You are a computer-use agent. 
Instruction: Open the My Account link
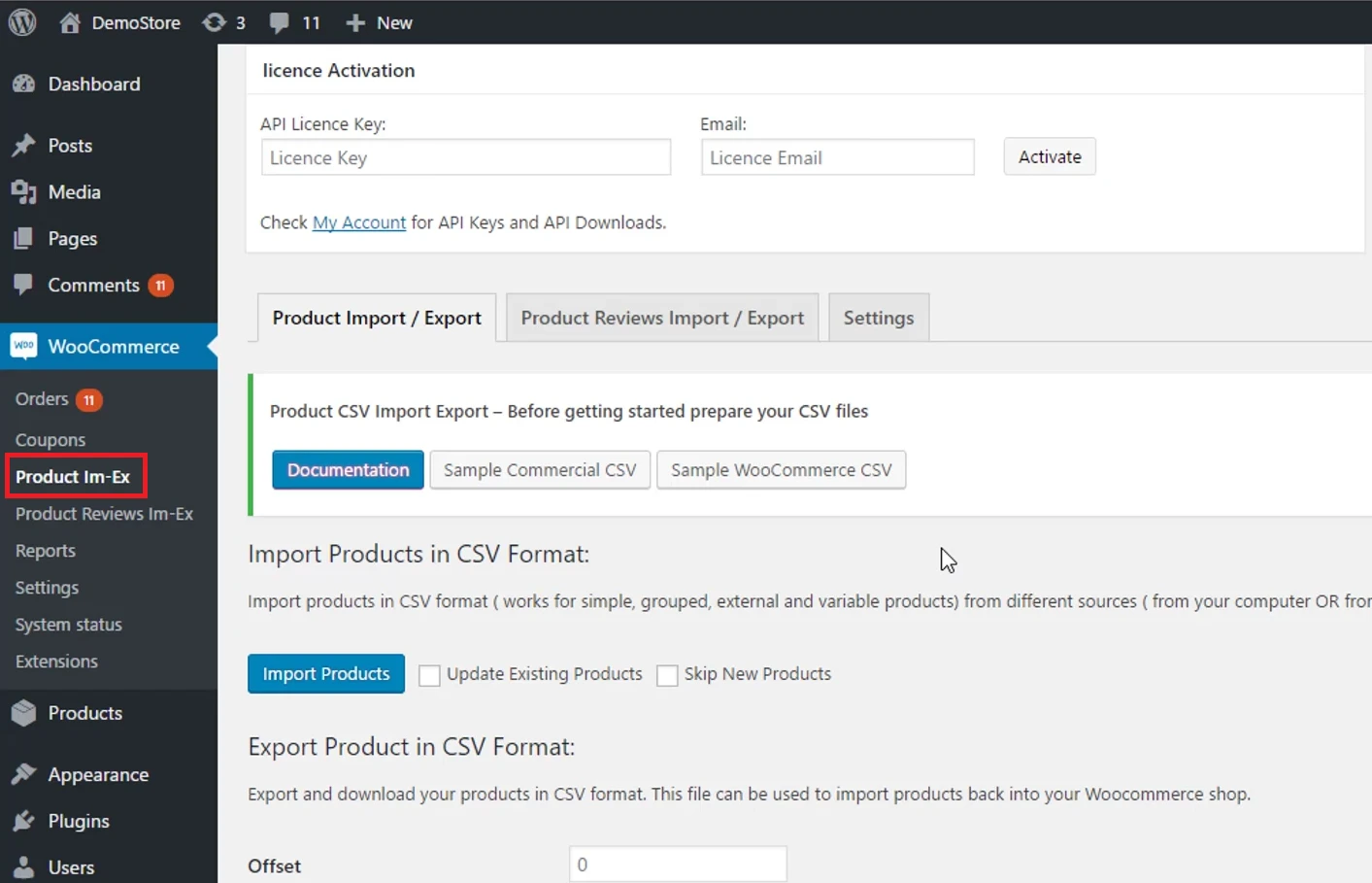[358, 222]
